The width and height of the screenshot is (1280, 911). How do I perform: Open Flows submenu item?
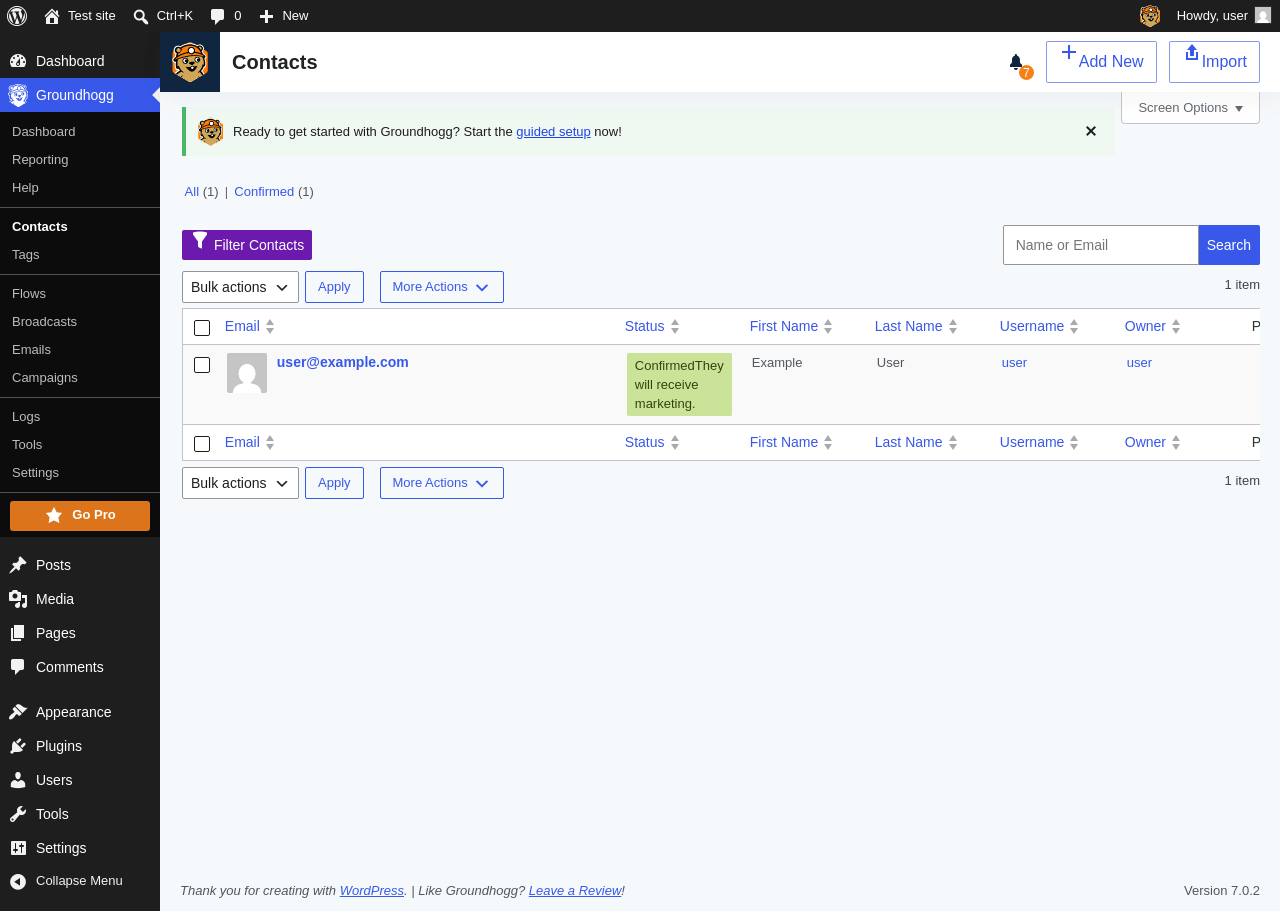click(x=80, y=294)
